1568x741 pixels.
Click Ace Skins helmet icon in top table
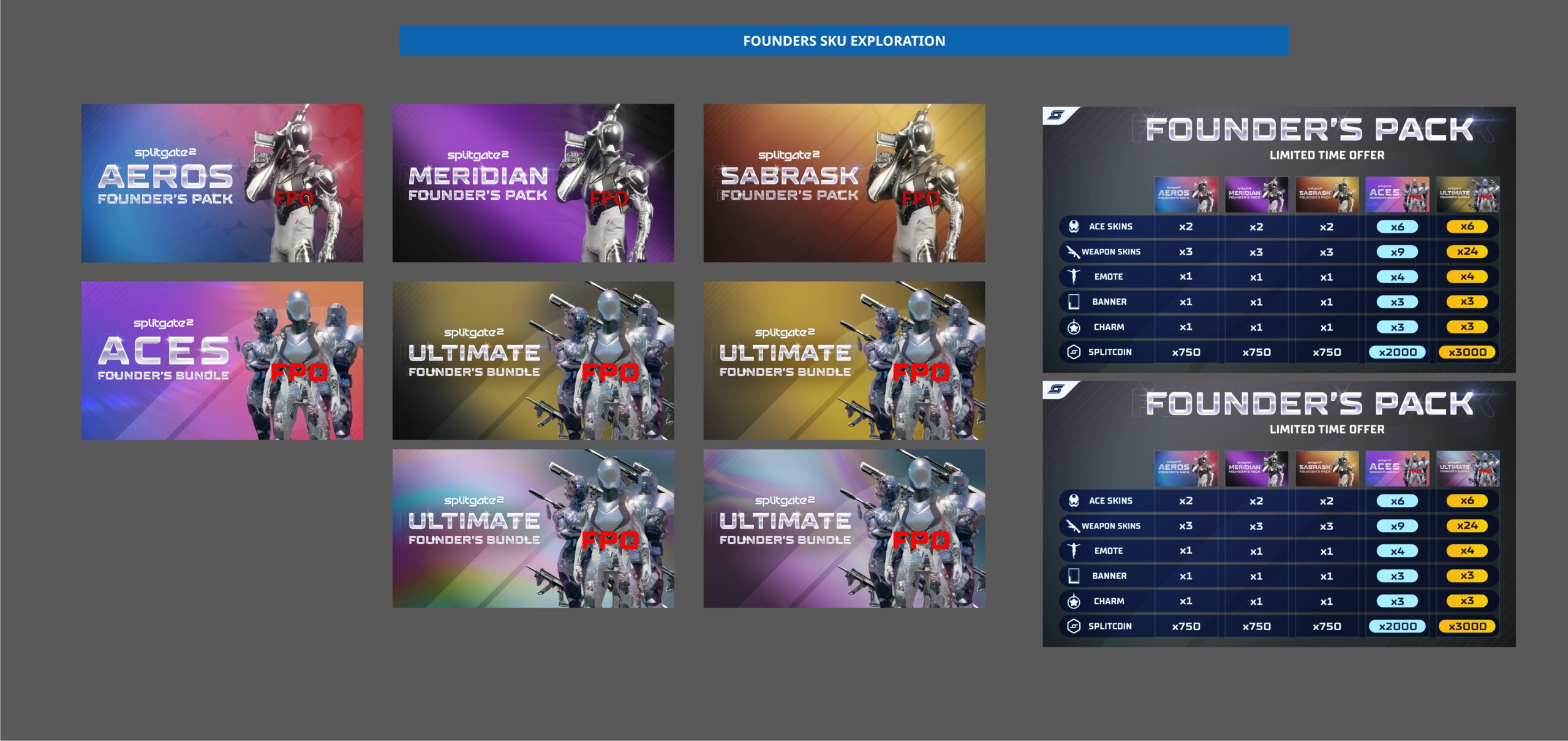tap(1074, 226)
